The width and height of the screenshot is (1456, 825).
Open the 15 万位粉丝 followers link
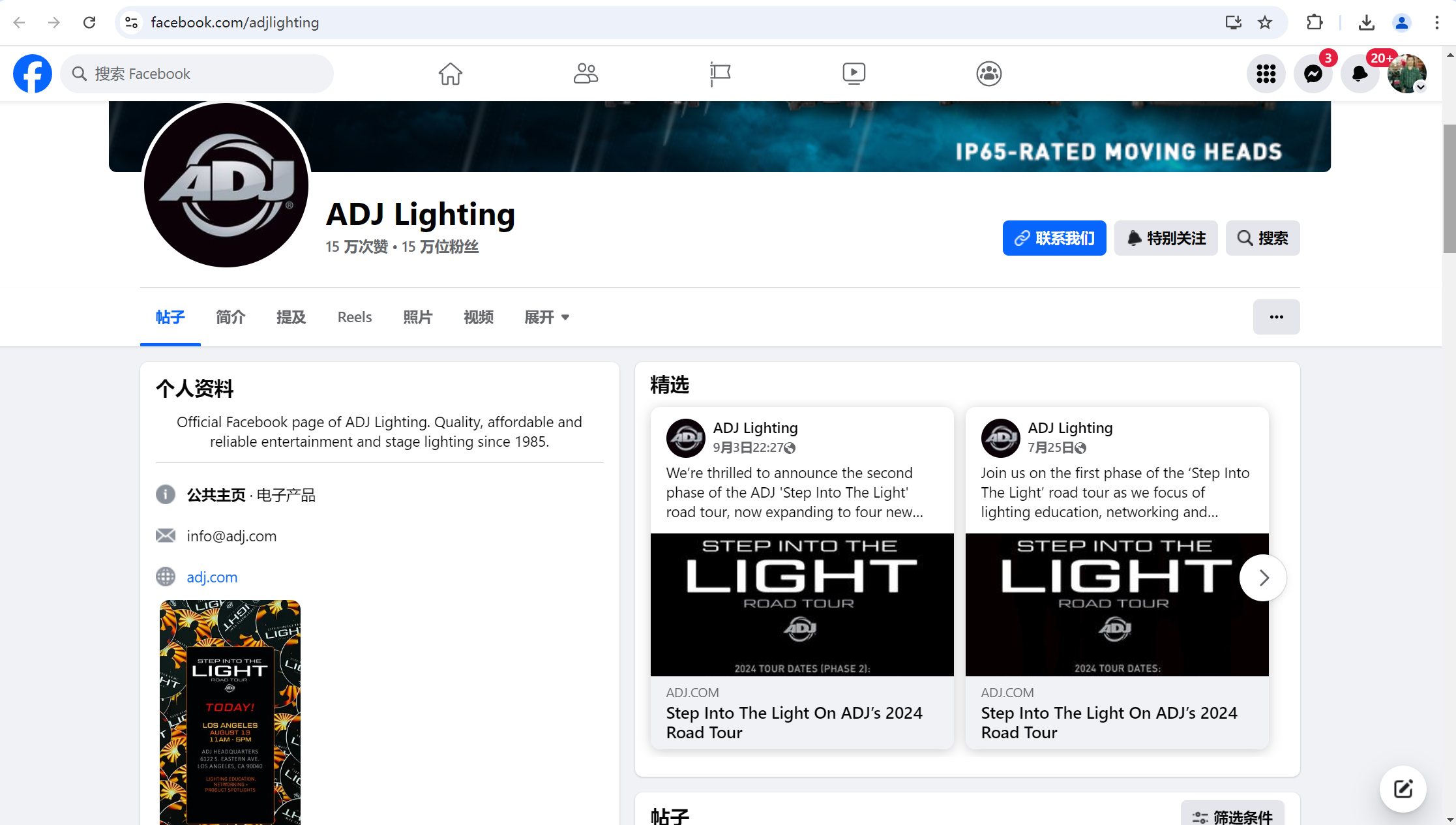(440, 247)
